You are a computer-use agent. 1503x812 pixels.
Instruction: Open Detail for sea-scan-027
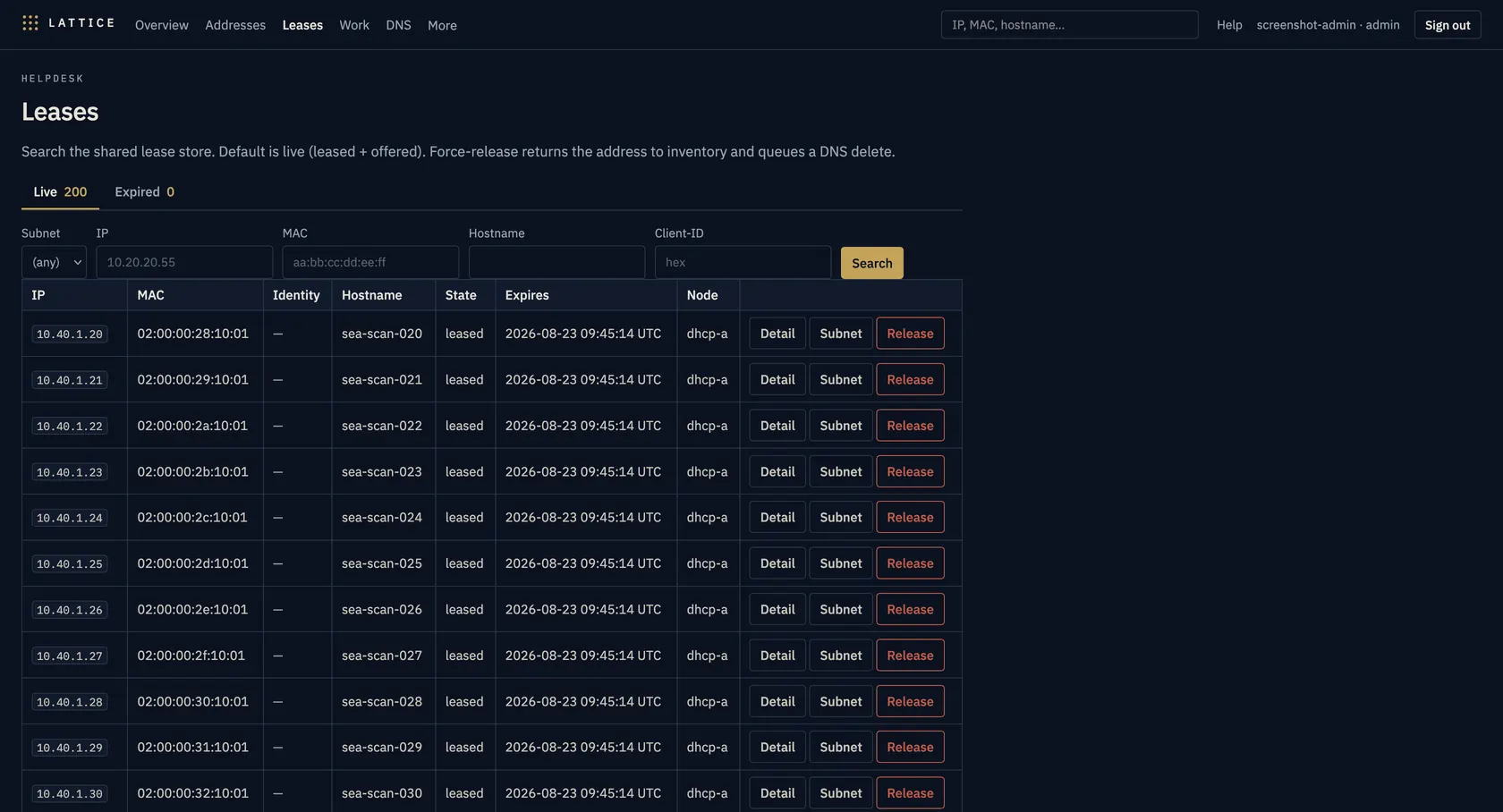point(777,656)
